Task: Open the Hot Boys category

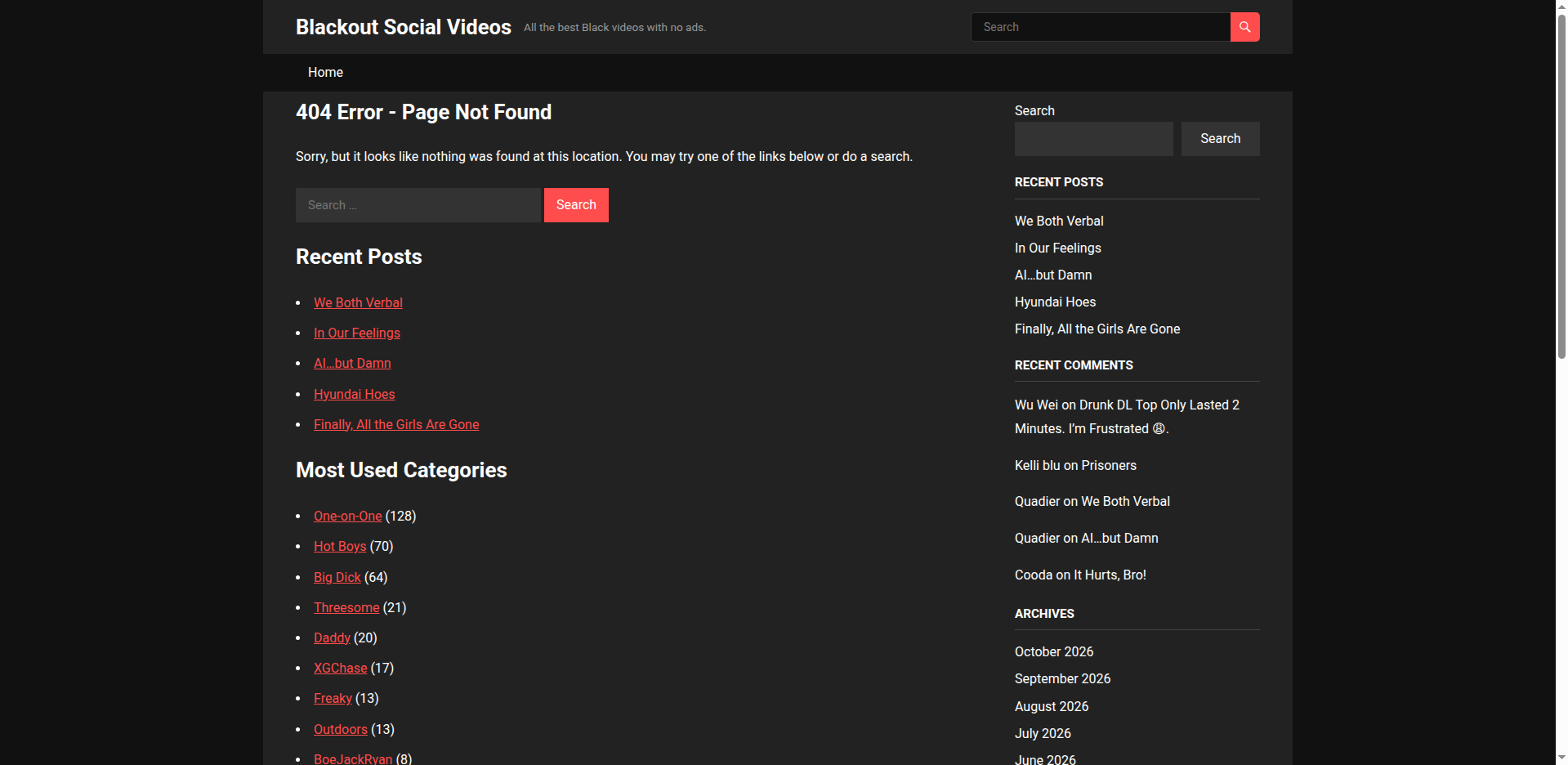Action: pyautogui.click(x=340, y=546)
